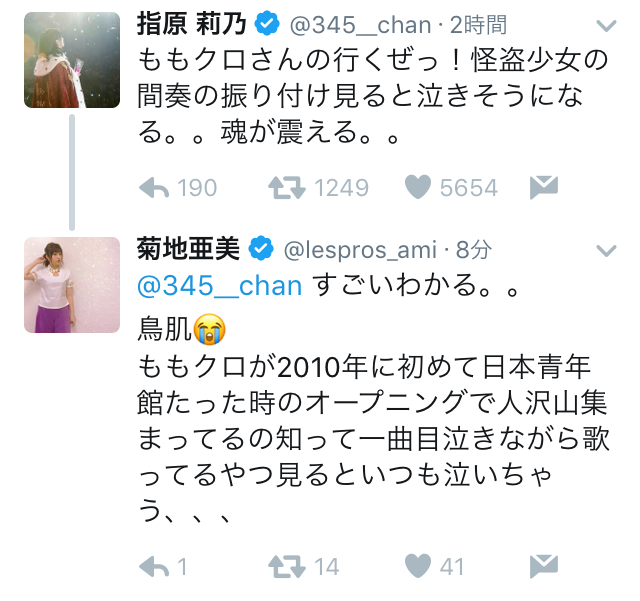Retweet 指原莉乃's tweet about ももクロ

coord(287,188)
